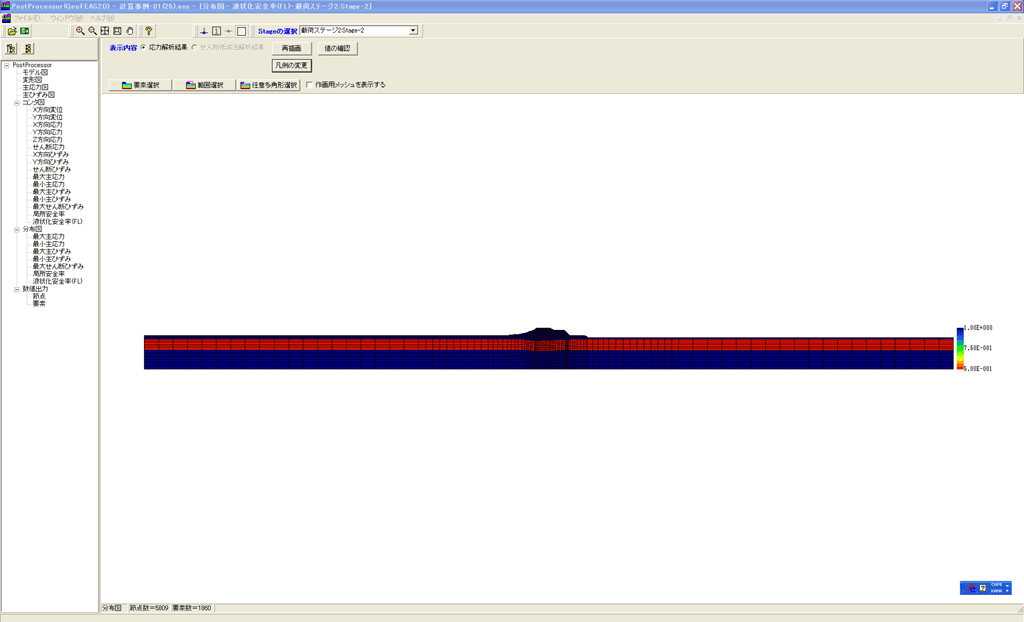The image size is (1024, 622).
Task: Select the zoom in magnifier tool
Action: 80,31
